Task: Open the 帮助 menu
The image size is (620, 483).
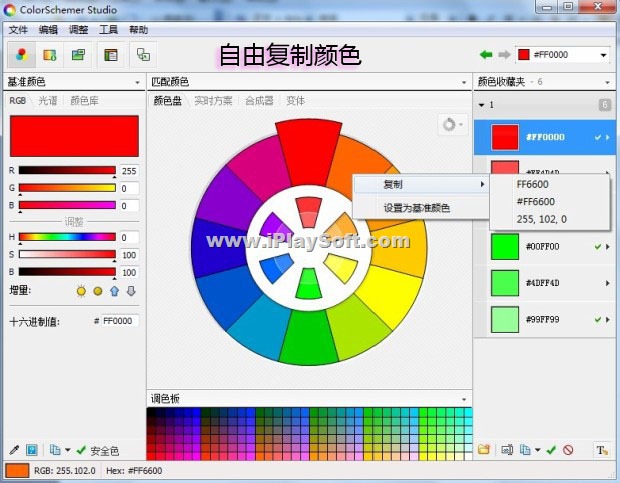Action: click(138, 30)
